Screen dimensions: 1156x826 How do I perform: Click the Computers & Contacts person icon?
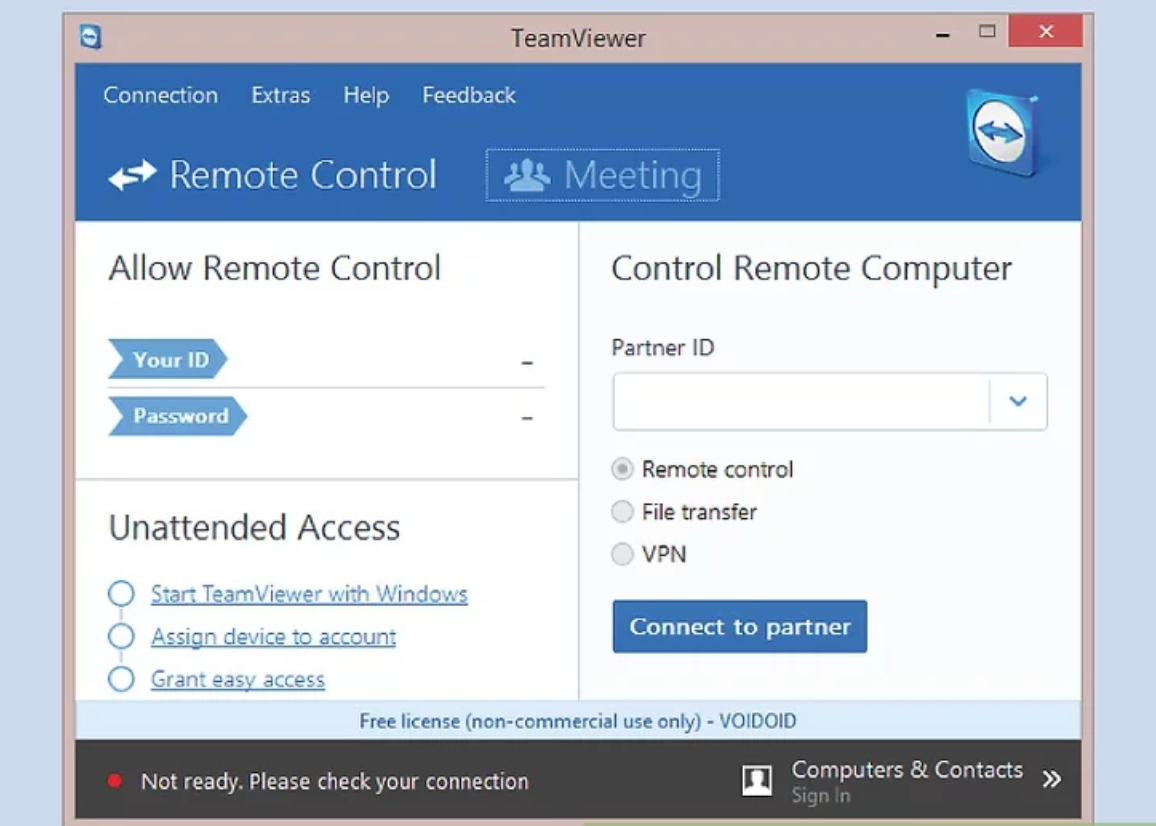pos(757,780)
